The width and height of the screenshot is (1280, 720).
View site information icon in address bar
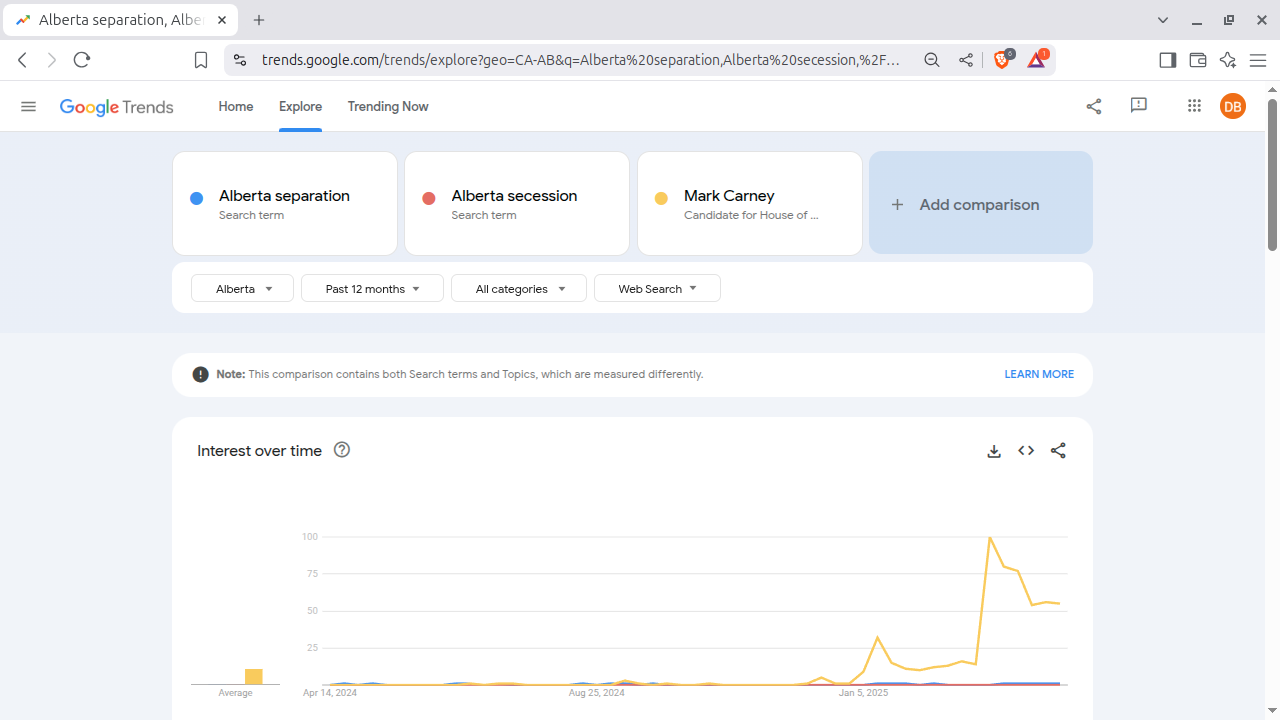click(x=239, y=60)
